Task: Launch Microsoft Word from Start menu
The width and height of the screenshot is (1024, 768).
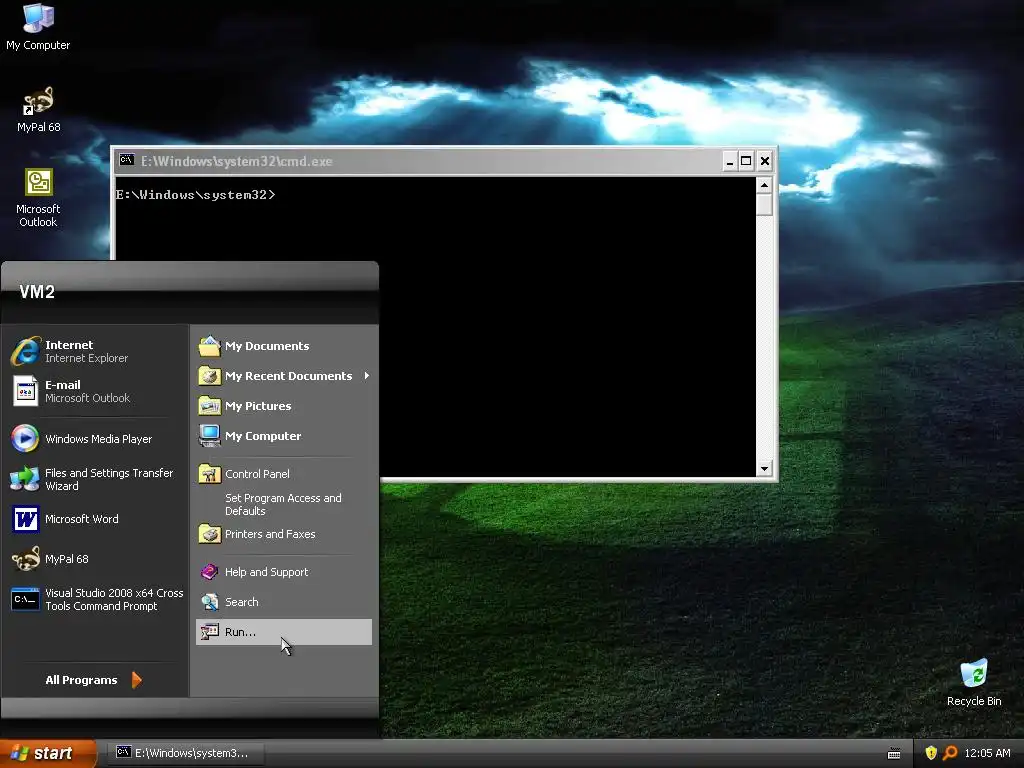Action: (95, 519)
